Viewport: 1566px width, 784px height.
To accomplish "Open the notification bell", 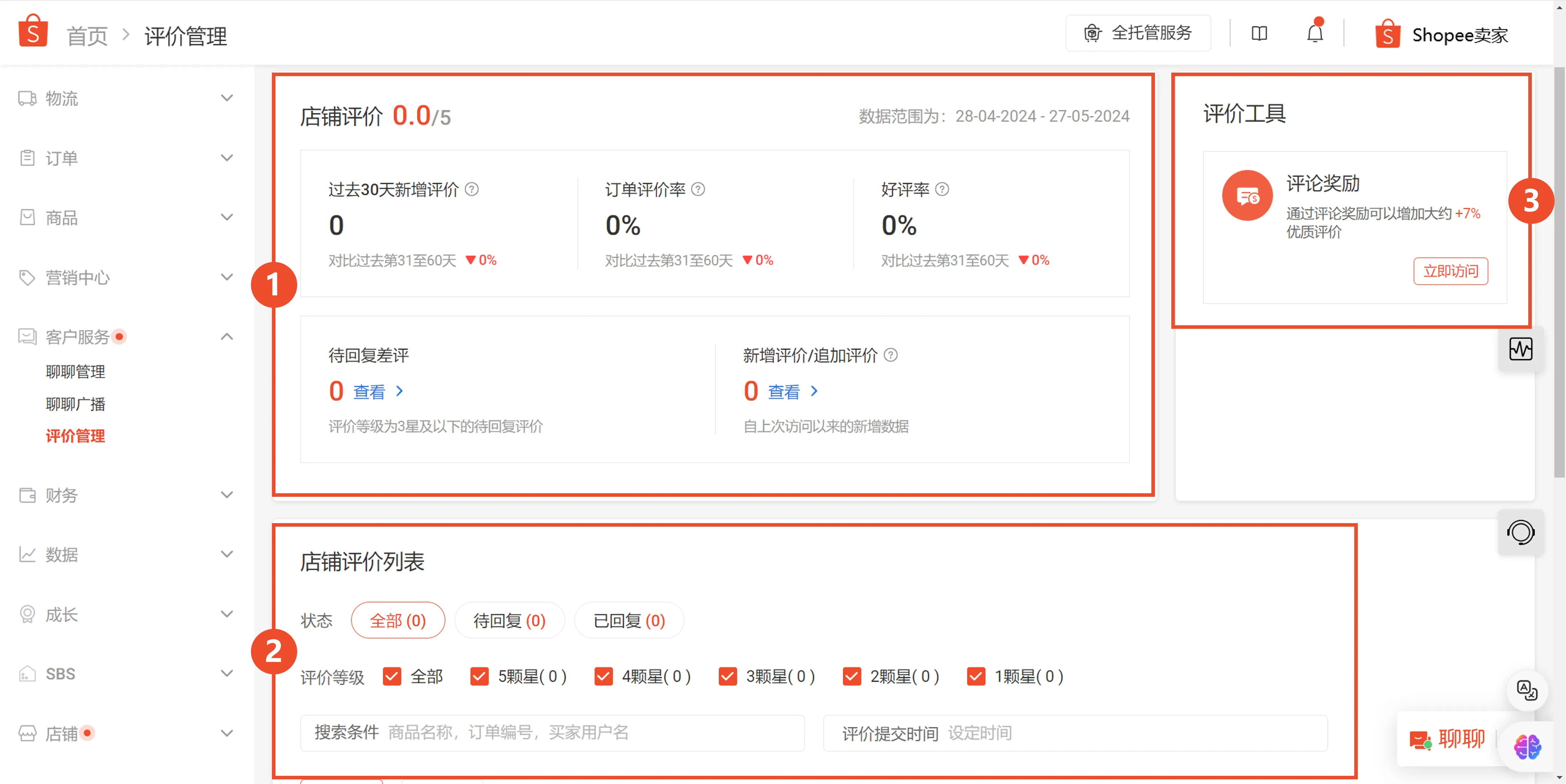I will [1314, 33].
